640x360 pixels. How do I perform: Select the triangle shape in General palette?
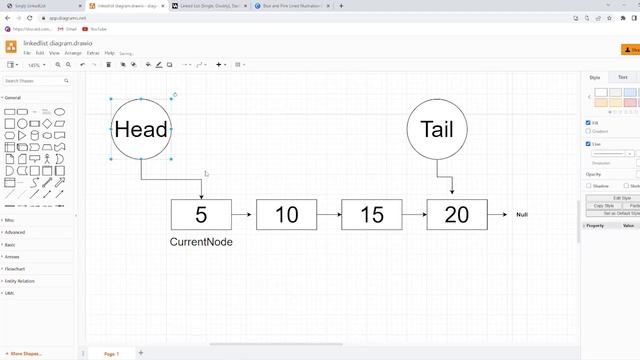coord(22,136)
